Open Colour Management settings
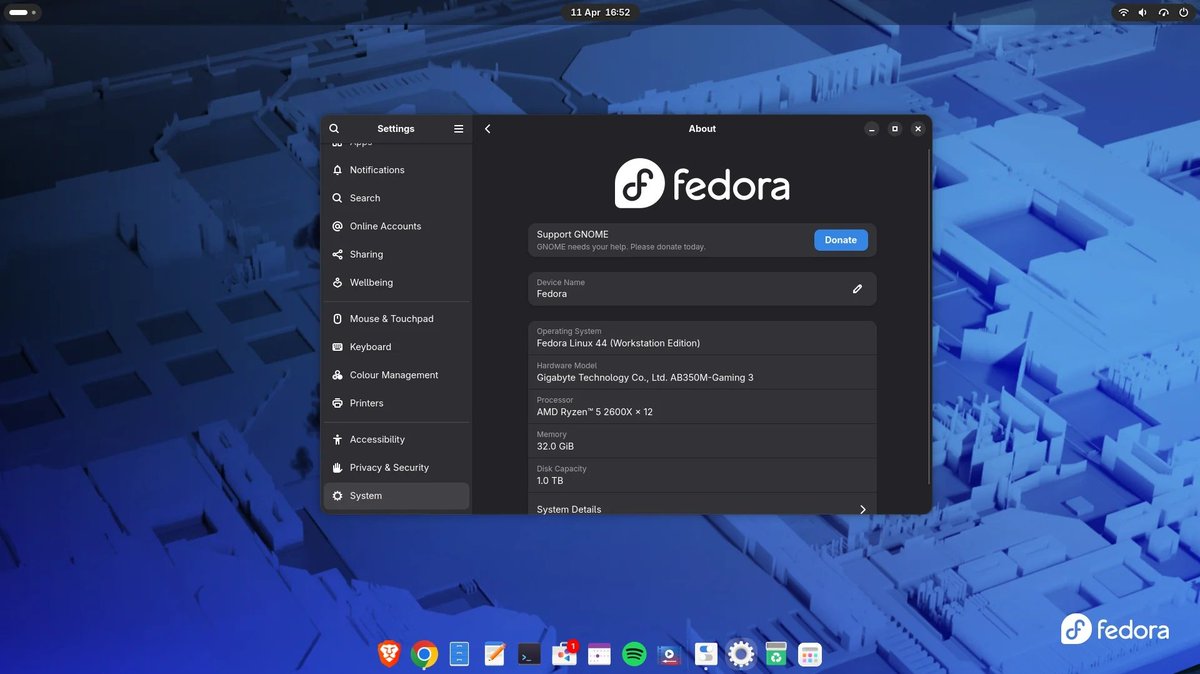The height and width of the screenshot is (674, 1200). click(396, 375)
